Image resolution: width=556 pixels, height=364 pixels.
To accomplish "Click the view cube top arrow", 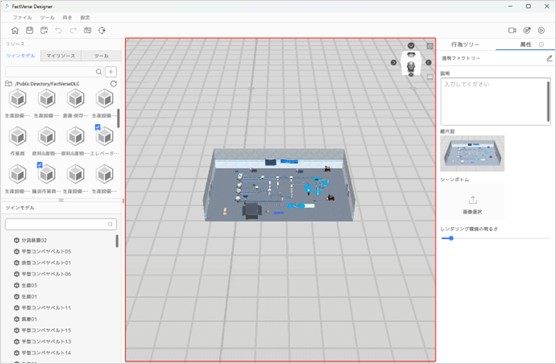I will [x=411, y=45].
